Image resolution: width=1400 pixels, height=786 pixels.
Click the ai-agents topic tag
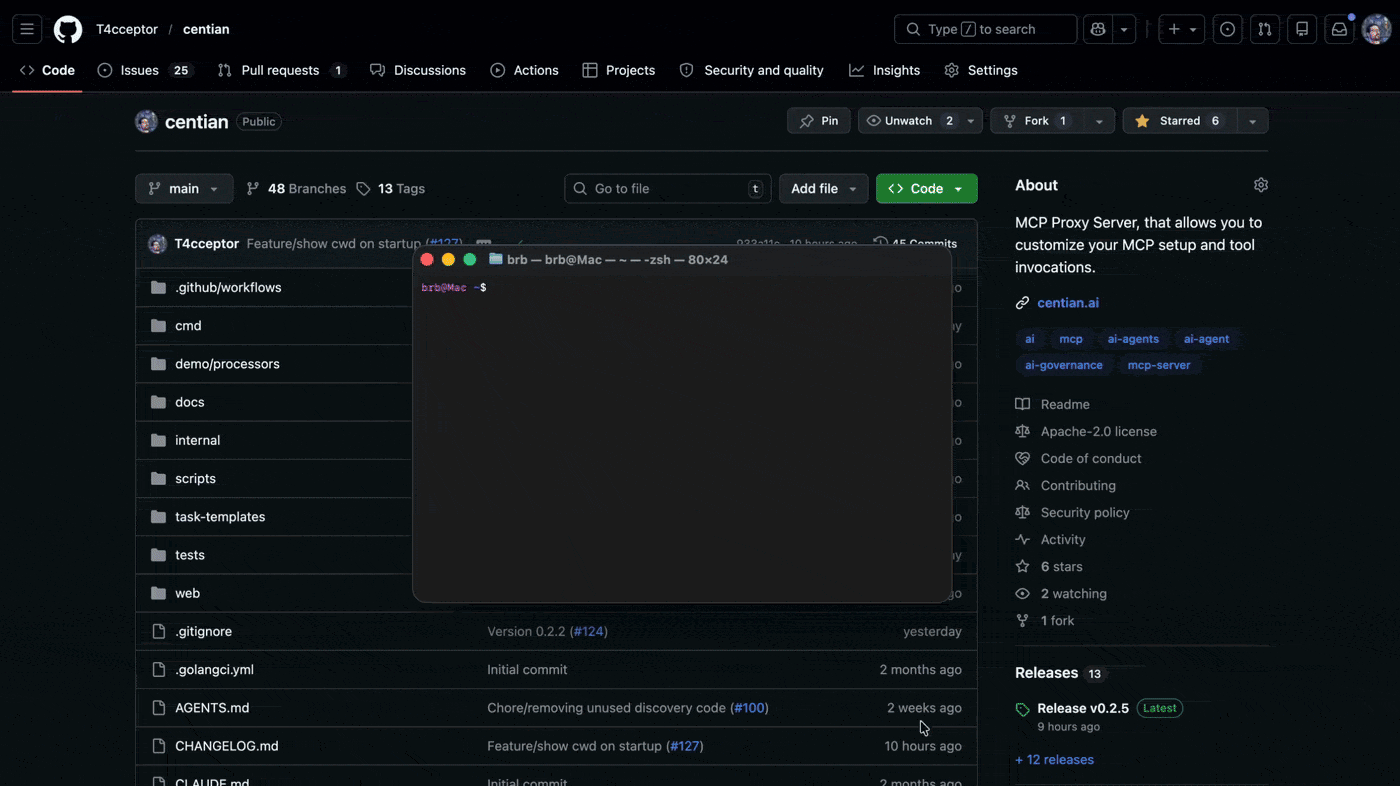coord(1133,339)
